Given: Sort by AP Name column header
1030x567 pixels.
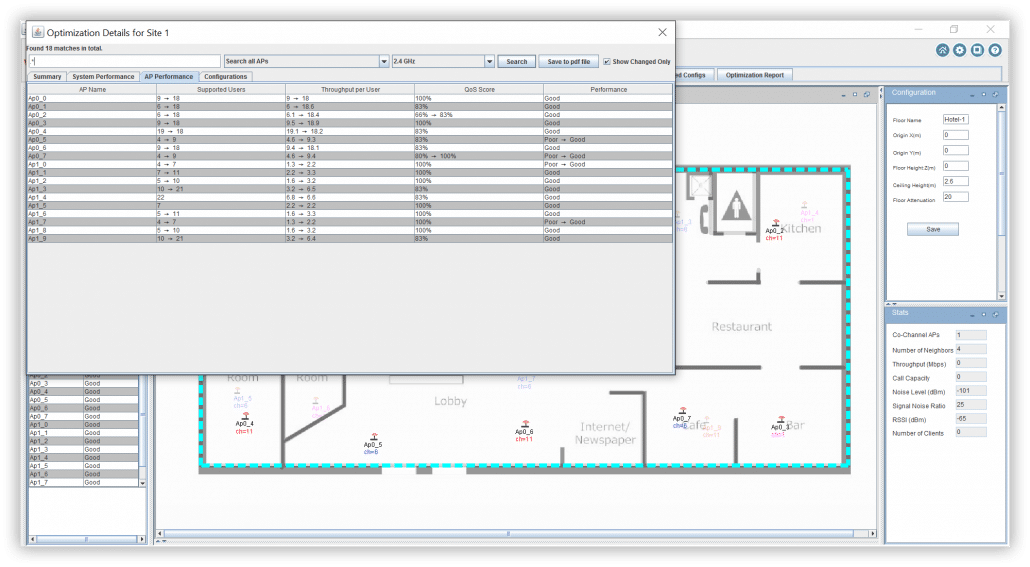Looking at the screenshot, I should [x=92, y=89].
